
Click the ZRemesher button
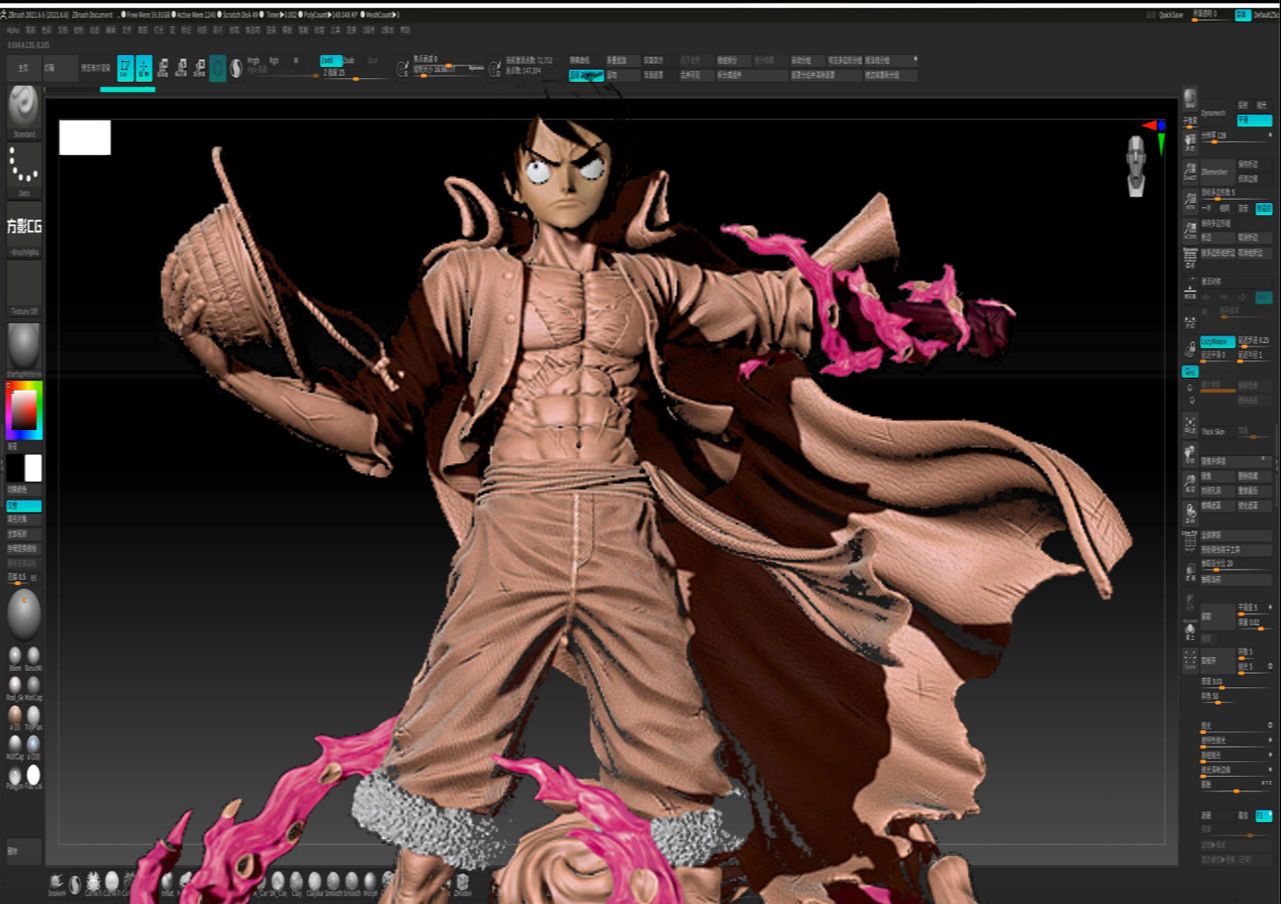coord(1217,172)
